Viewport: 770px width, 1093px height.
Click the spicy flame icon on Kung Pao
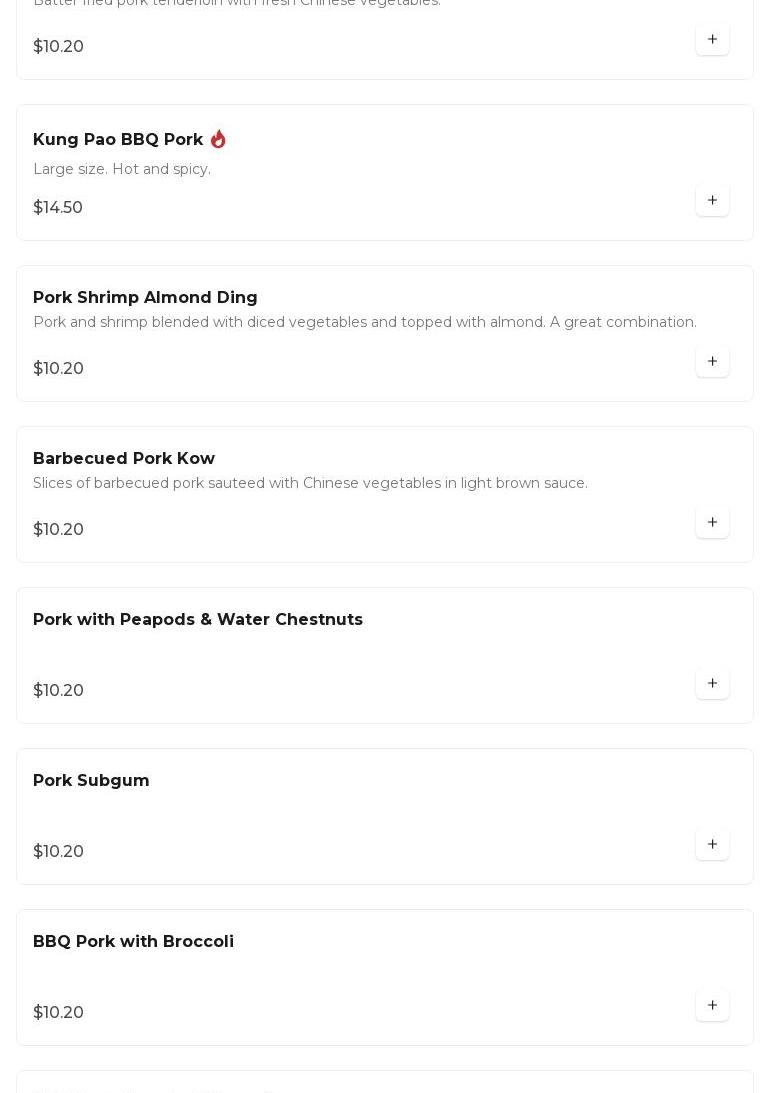click(218, 139)
